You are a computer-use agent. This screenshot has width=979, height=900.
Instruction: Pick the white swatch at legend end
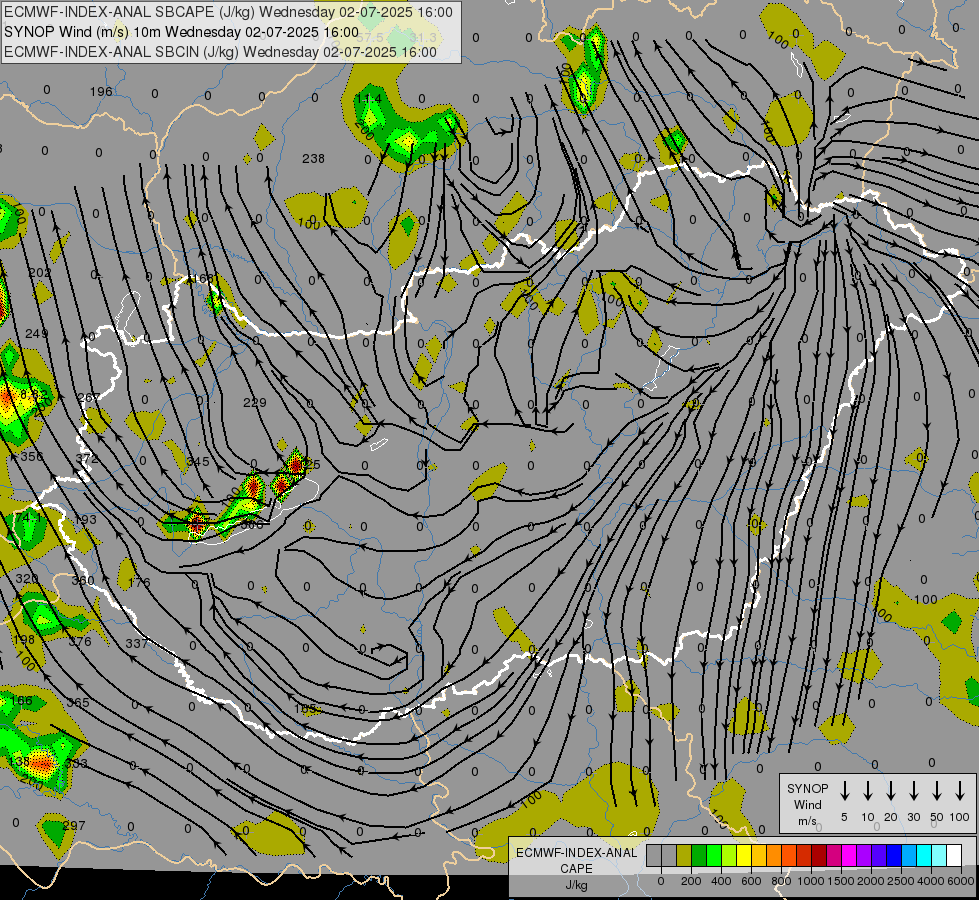tap(954, 856)
